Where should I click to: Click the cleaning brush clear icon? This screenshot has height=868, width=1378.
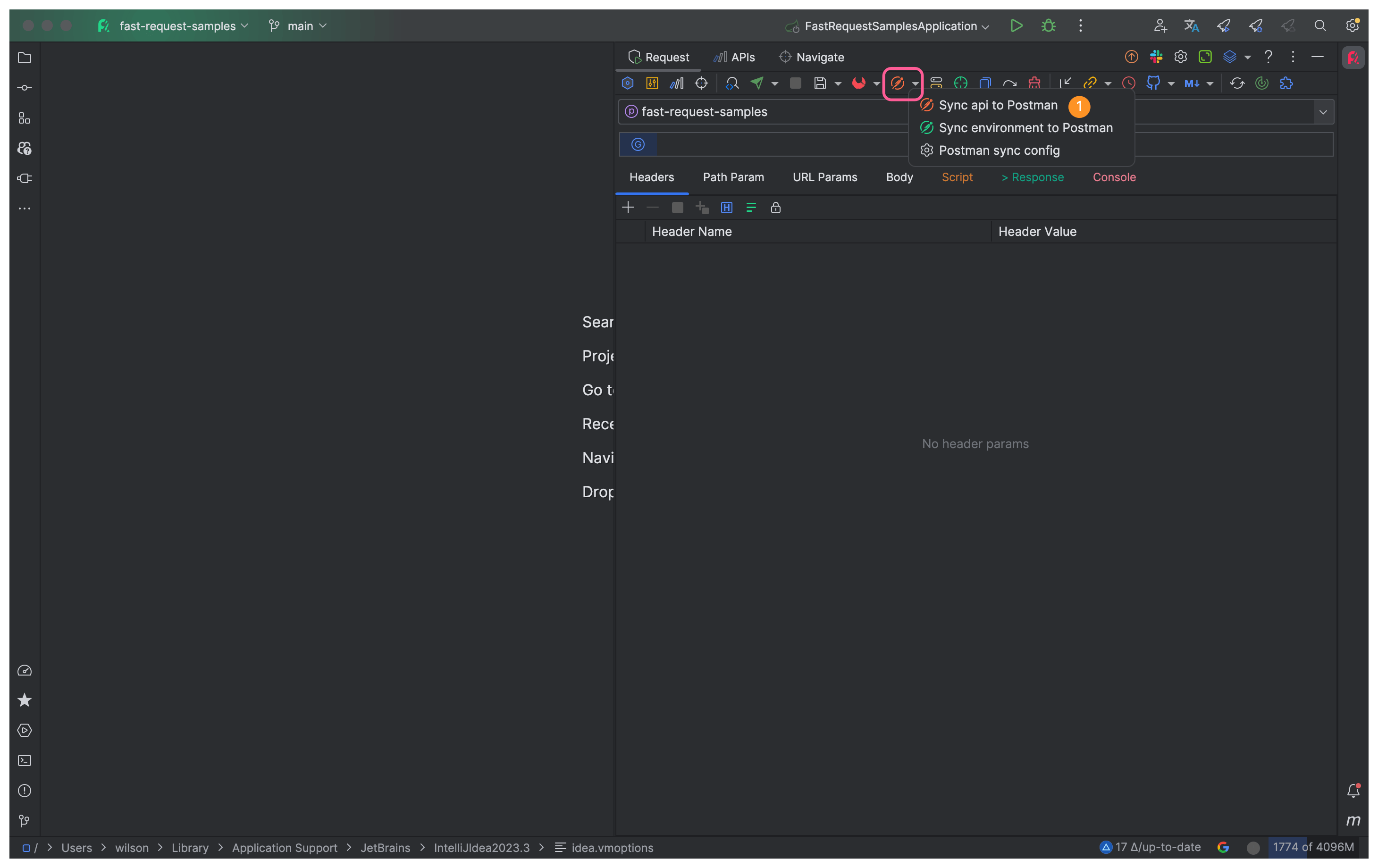[x=1034, y=83]
